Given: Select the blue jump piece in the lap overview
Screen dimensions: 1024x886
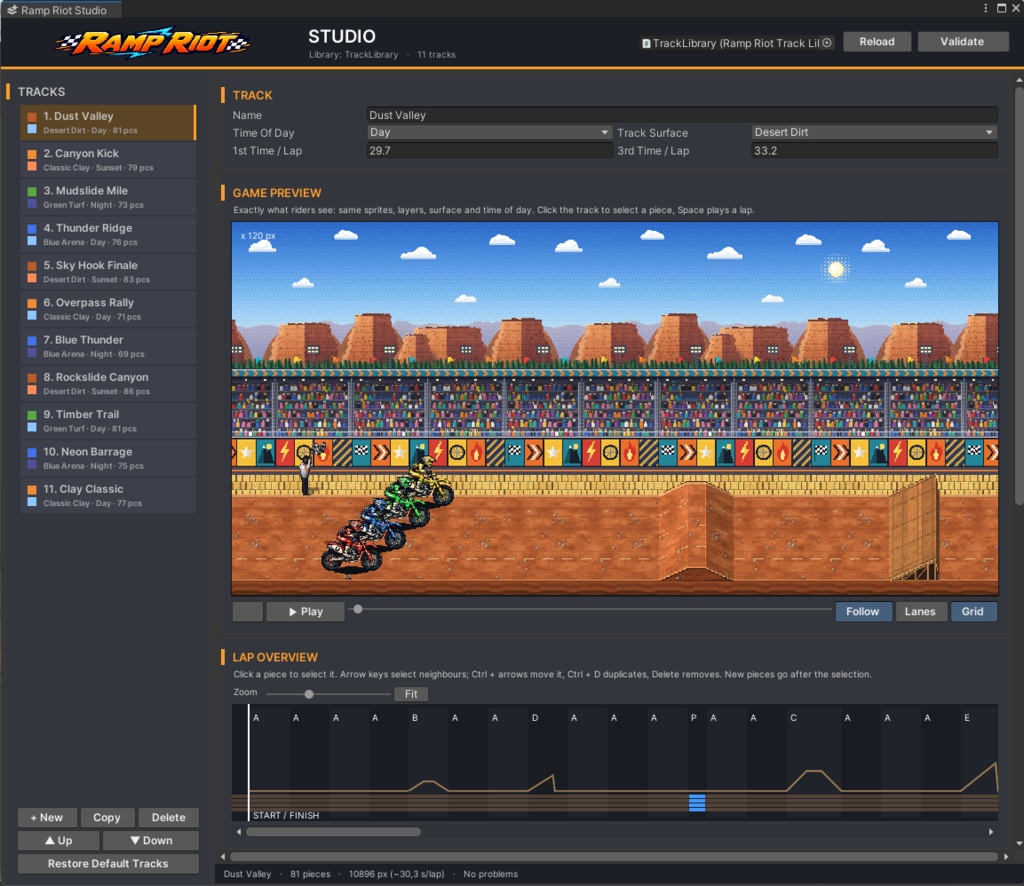Looking at the screenshot, I should (697, 802).
